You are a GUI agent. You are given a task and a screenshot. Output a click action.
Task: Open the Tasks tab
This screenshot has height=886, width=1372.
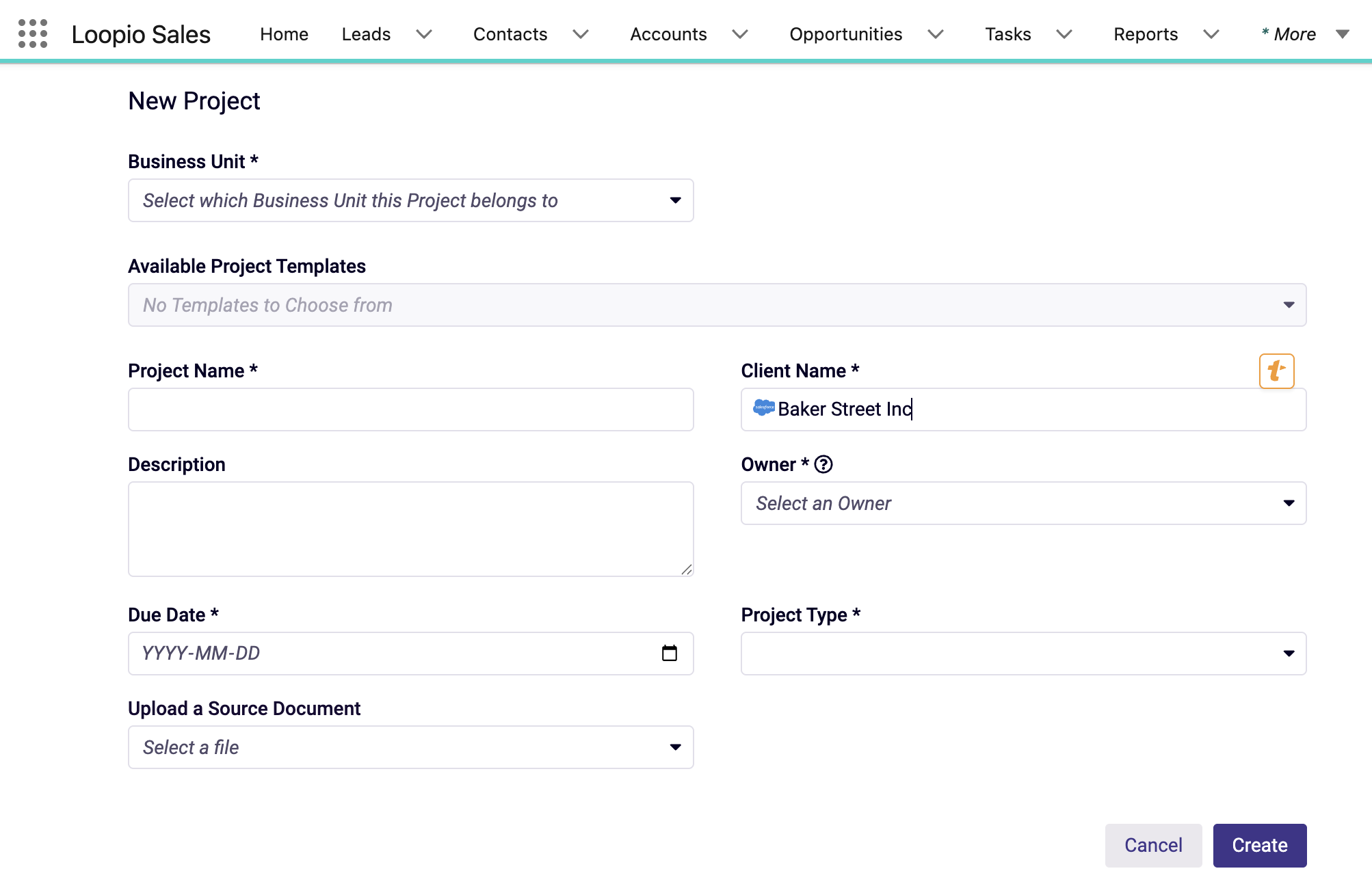[x=1007, y=34]
